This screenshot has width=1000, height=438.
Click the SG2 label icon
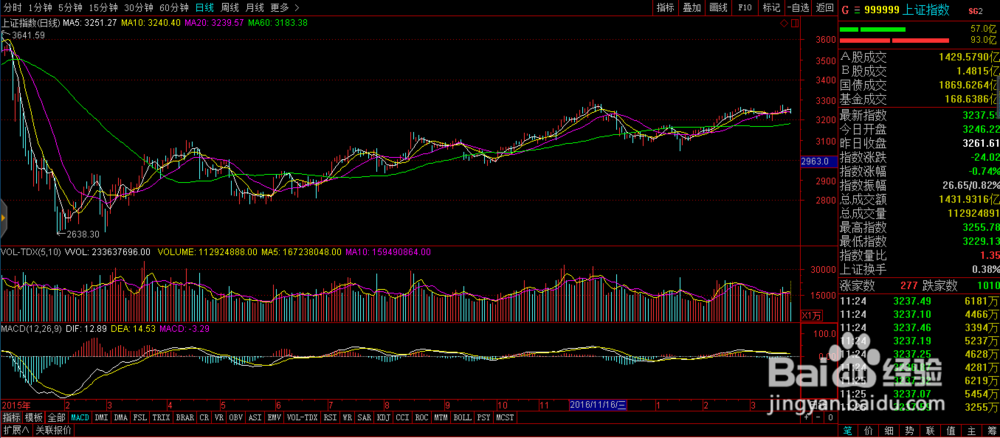pos(976,11)
